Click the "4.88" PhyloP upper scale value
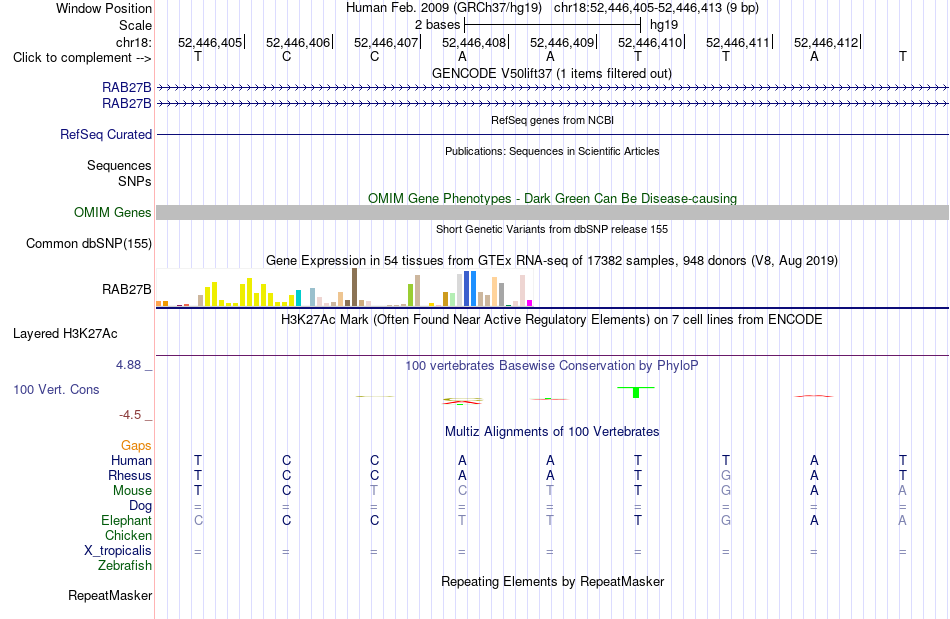950x619 pixels. click(128, 365)
